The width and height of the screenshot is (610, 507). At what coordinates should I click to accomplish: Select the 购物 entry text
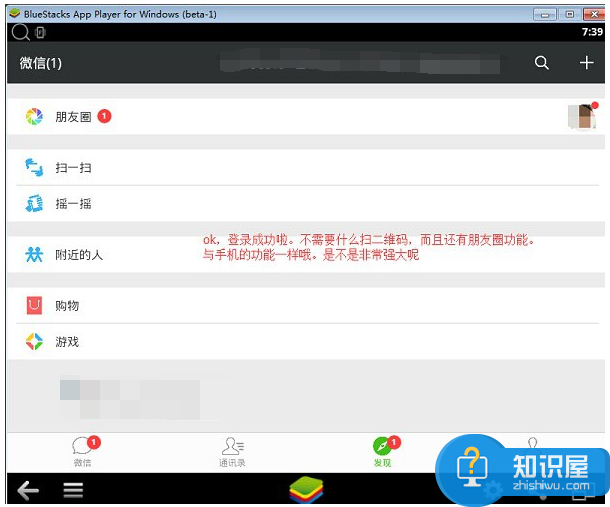point(67,306)
